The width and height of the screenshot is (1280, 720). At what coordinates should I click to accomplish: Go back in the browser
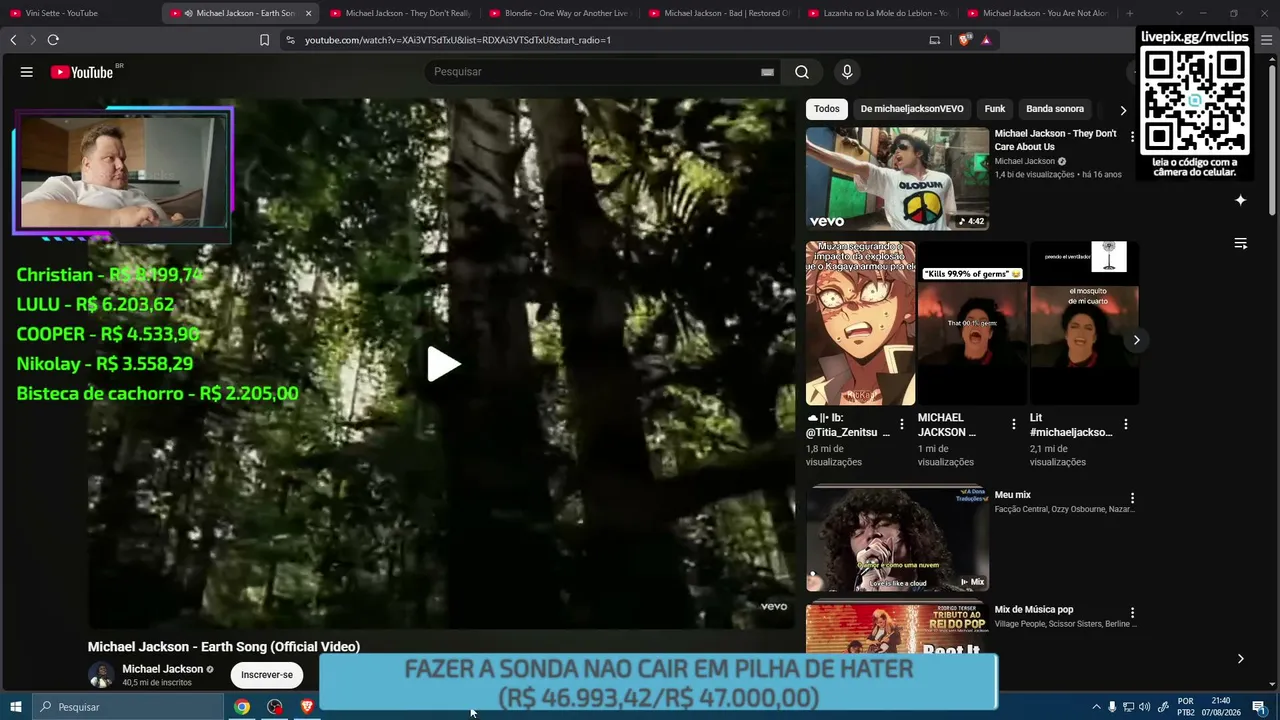pos(13,40)
